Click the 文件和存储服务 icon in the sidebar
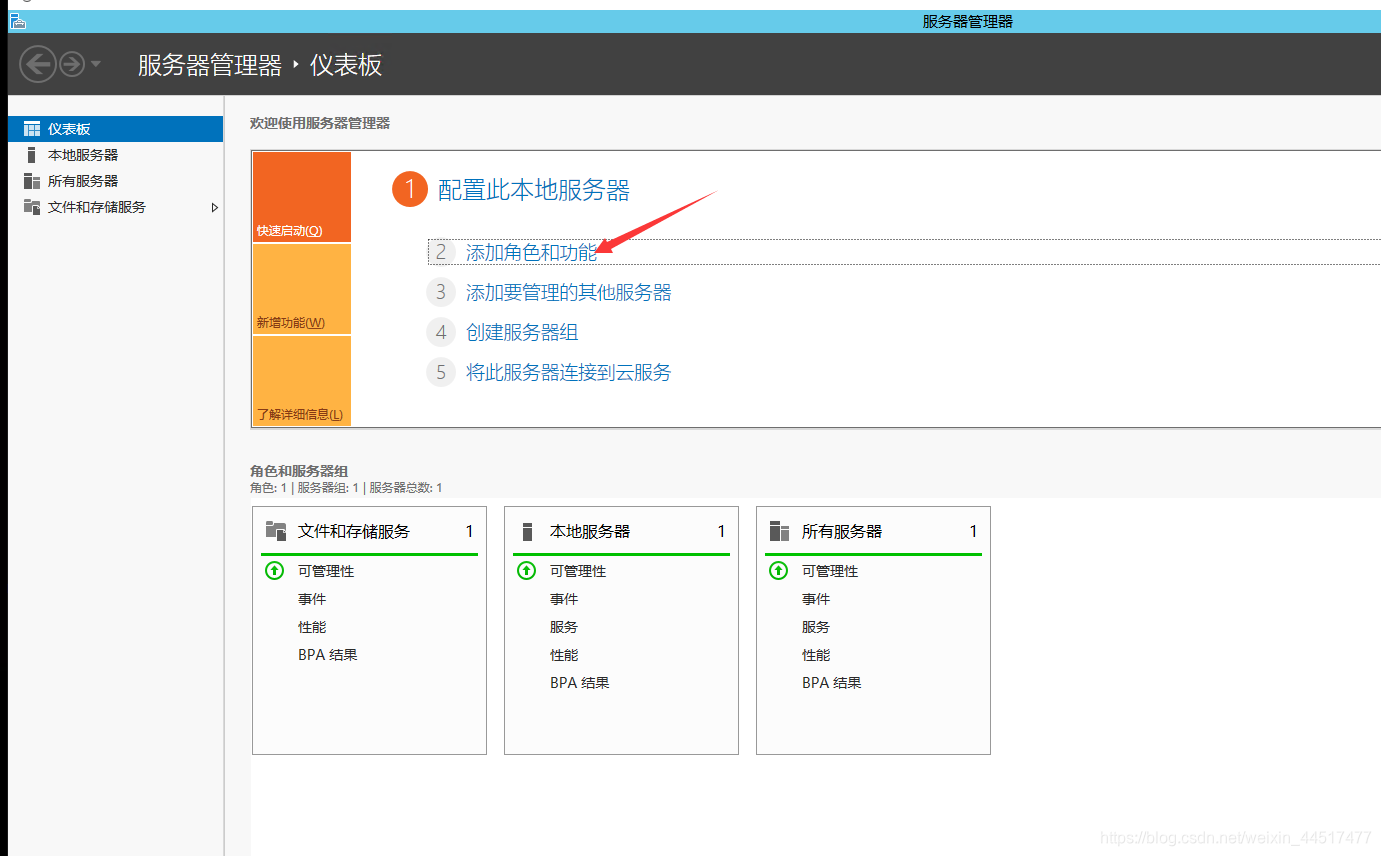This screenshot has width=1381, height=856. pyautogui.click(x=32, y=207)
